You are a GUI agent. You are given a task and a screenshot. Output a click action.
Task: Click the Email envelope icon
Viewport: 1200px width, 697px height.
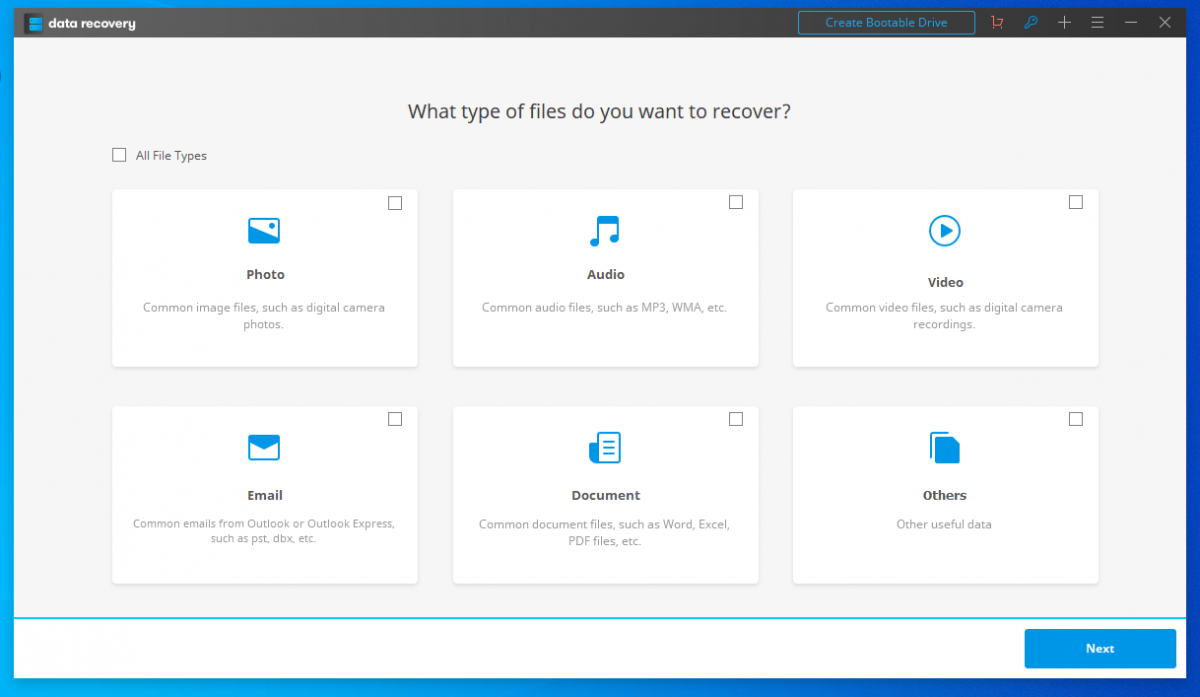point(264,447)
